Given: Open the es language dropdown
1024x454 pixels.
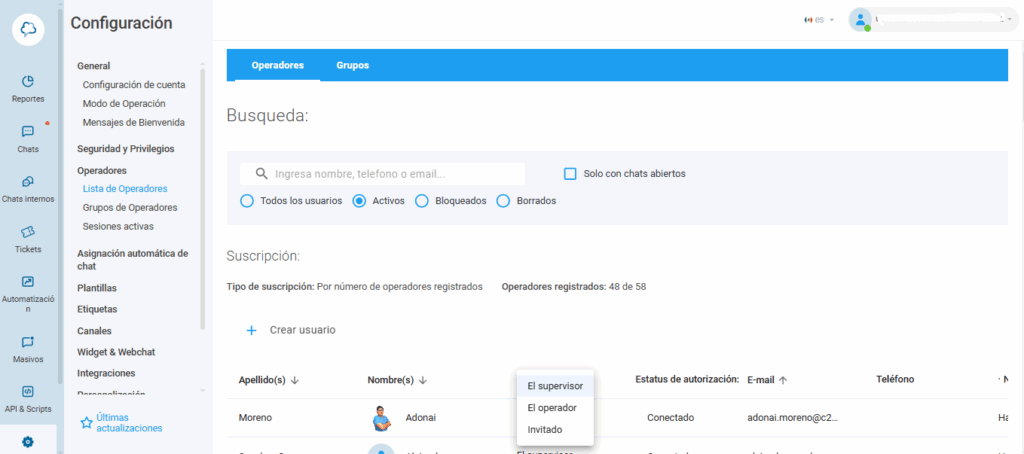Looking at the screenshot, I should pyautogui.click(x=819, y=20).
